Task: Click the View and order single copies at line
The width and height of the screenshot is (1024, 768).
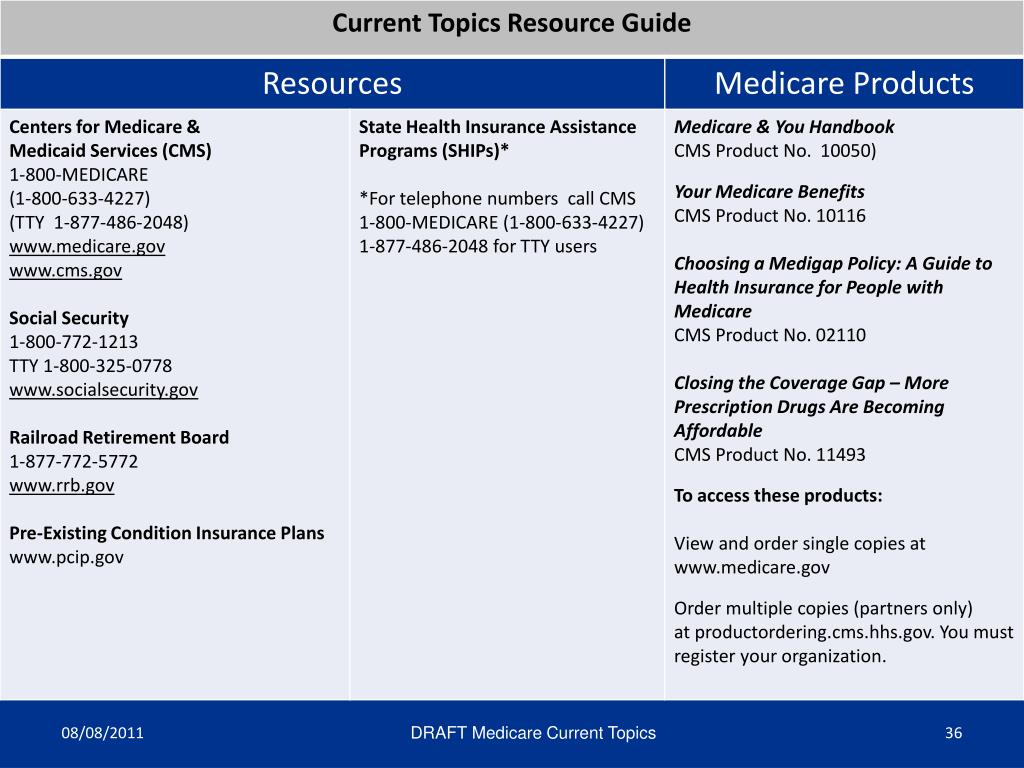Action: point(799,544)
